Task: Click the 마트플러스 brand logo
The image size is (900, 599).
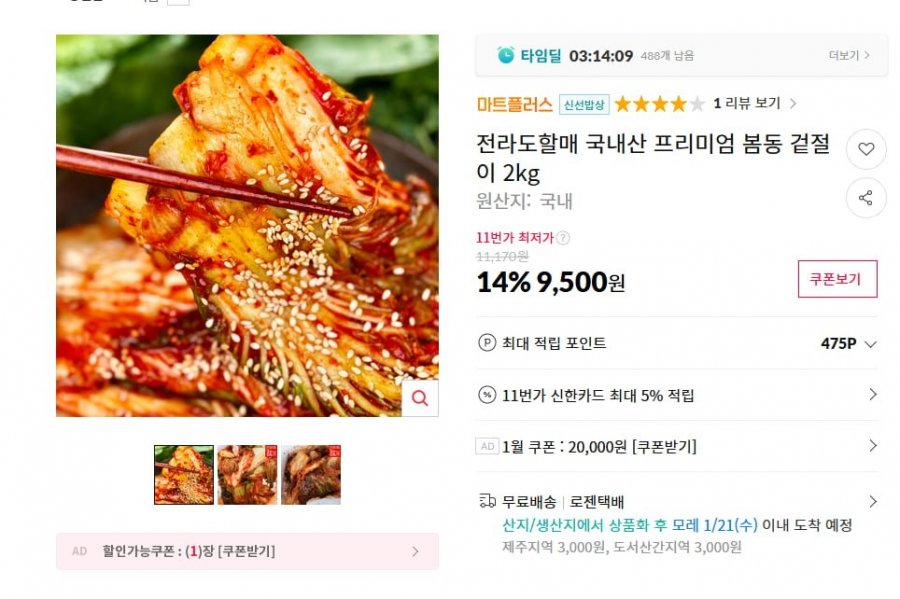Action: (x=514, y=104)
